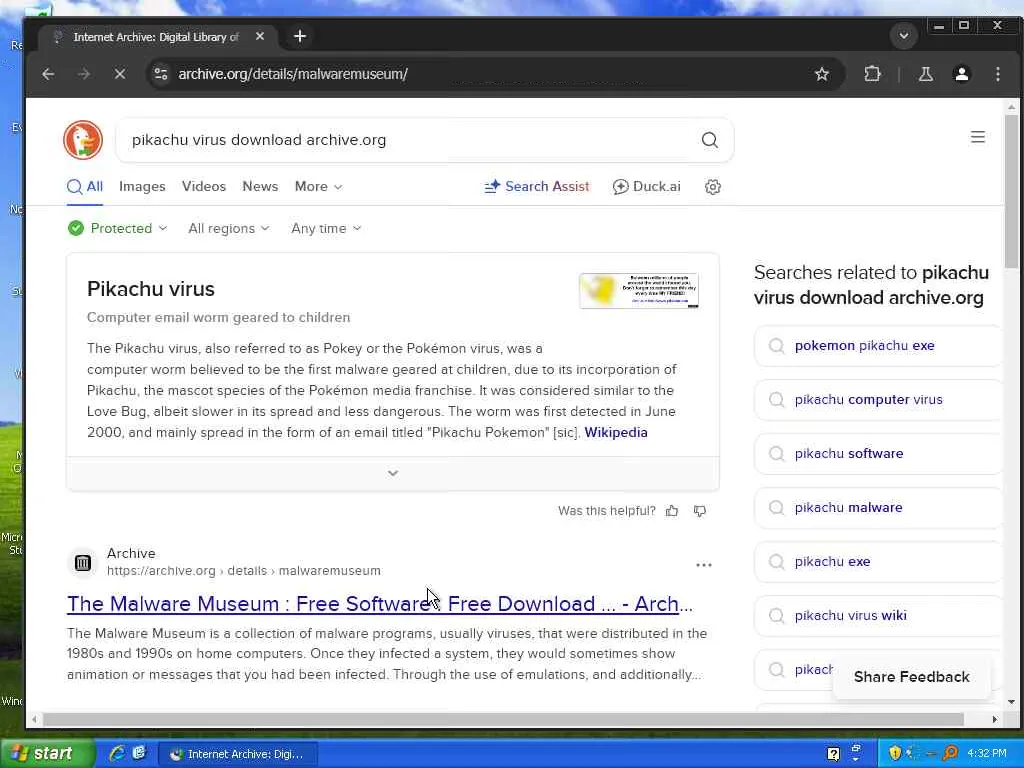Click the browser back arrow
Screen dimensions: 1024x768
48,74
